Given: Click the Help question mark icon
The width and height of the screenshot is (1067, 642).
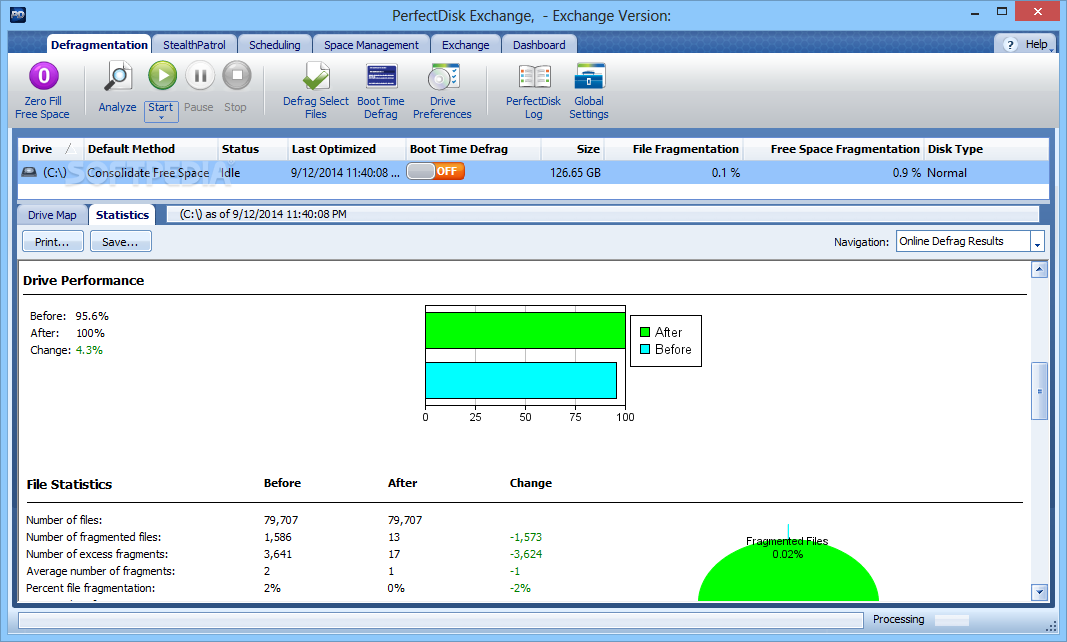Looking at the screenshot, I should tap(1011, 44).
